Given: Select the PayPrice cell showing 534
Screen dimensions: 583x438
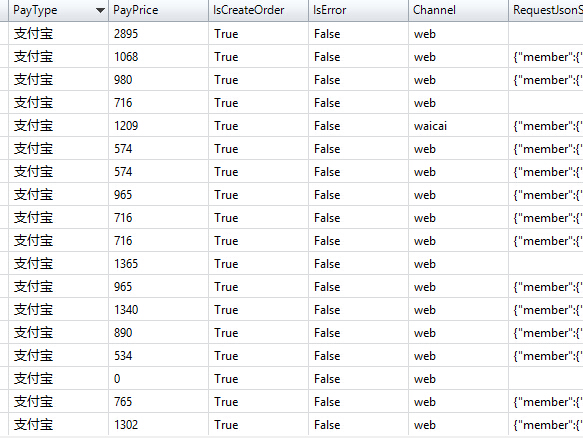Looking at the screenshot, I should click(x=158, y=355).
